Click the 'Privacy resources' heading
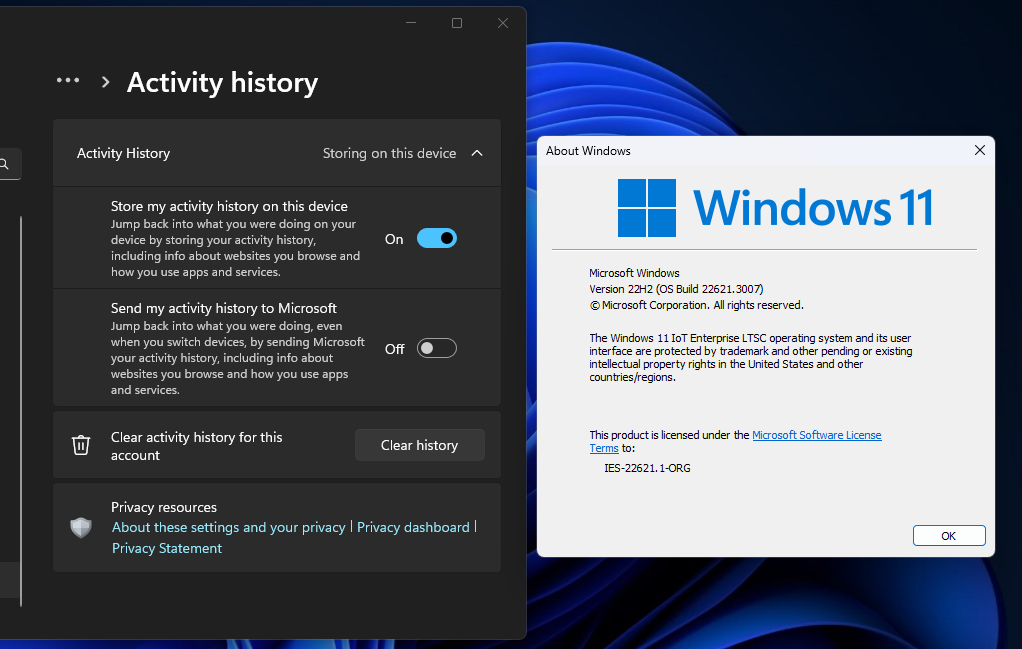The image size is (1022, 649). pyautogui.click(x=164, y=507)
